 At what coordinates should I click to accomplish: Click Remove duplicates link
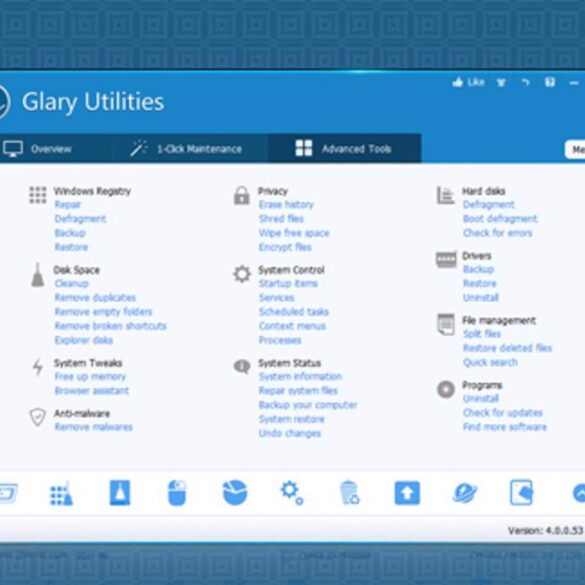click(95, 297)
